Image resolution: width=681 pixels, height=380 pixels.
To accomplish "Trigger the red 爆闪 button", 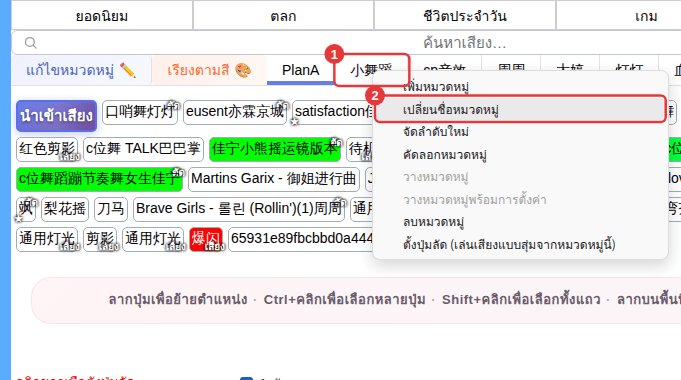I will tap(206, 239).
